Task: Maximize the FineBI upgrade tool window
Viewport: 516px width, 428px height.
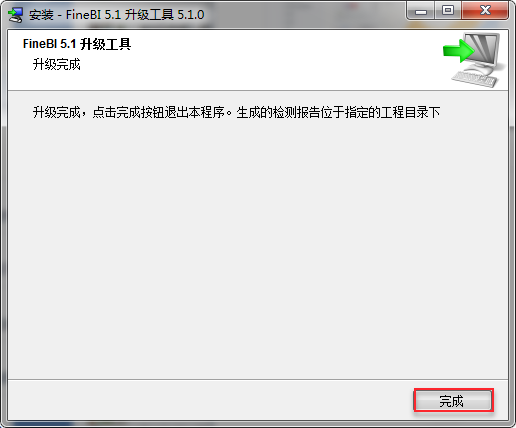Action: click(448, 11)
